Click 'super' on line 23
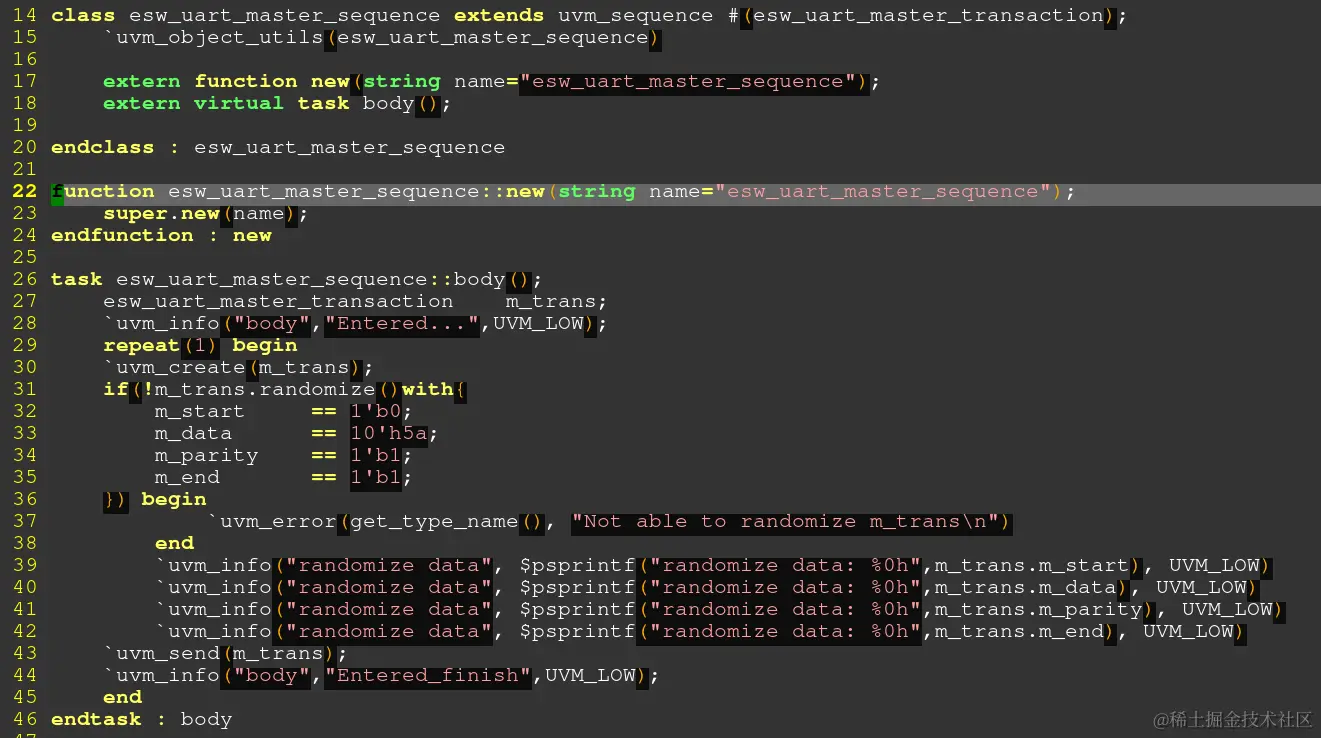 pyautogui.click(x=135, y=214)
